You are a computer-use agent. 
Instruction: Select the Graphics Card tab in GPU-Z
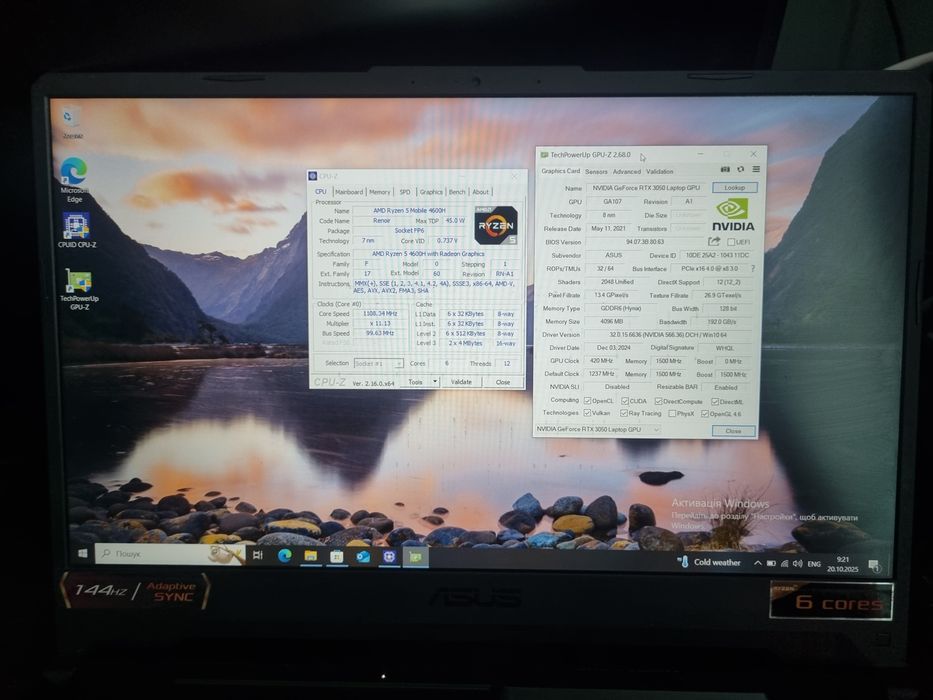click(x=560, y=171)
